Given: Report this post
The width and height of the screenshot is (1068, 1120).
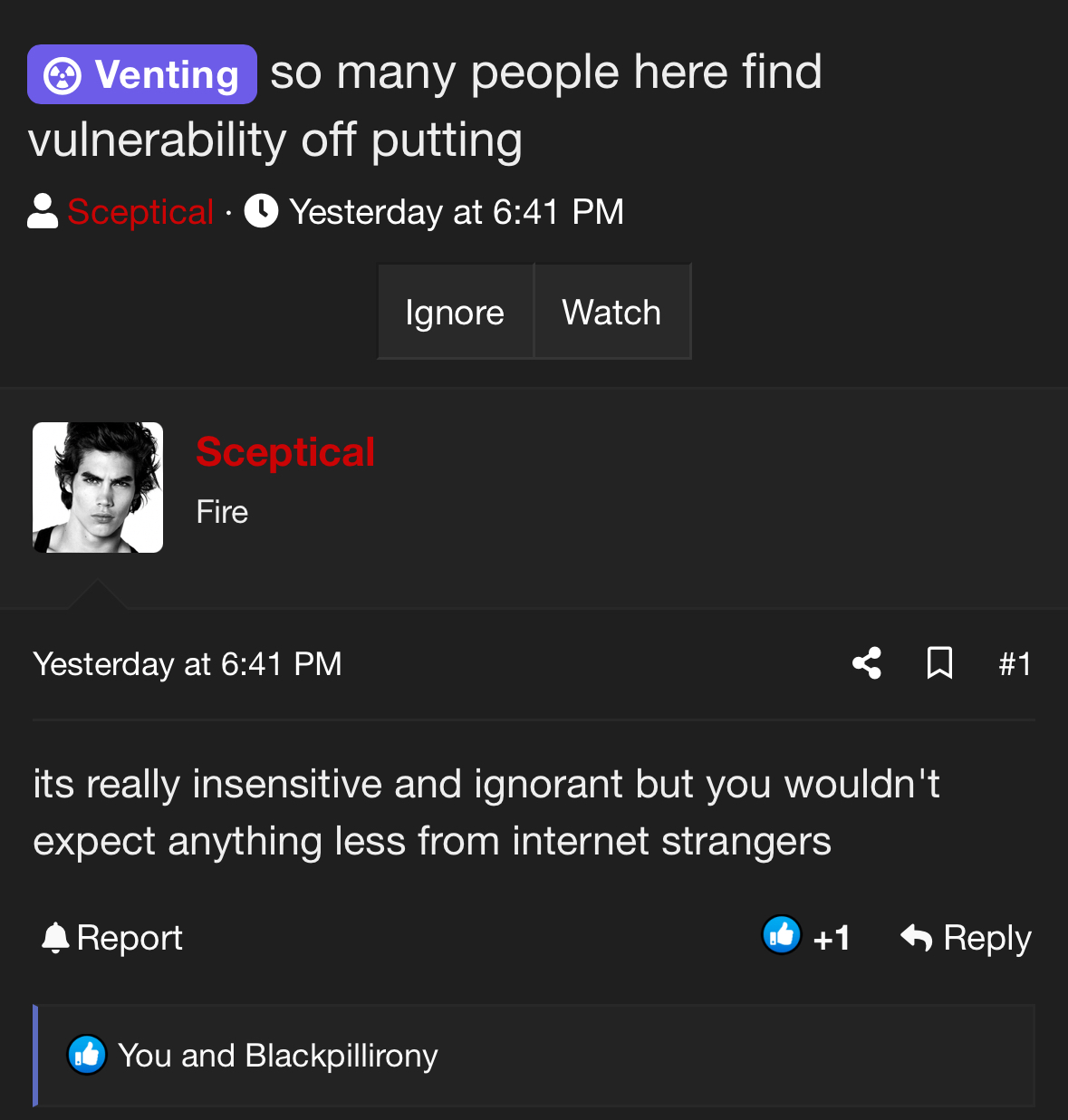Looking at the screenshot, I should point(112,938).
